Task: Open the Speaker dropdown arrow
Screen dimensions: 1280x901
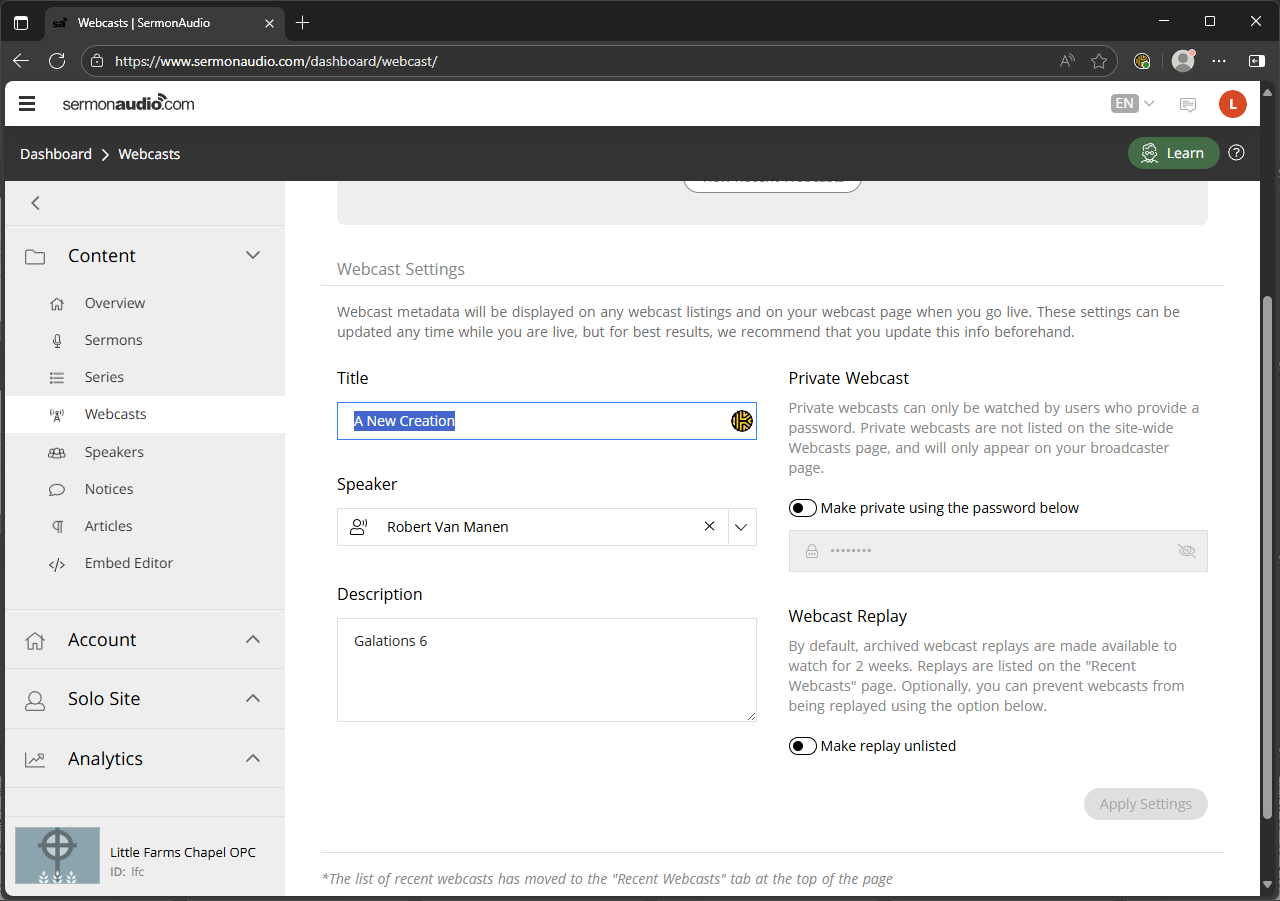Action: 741,526
